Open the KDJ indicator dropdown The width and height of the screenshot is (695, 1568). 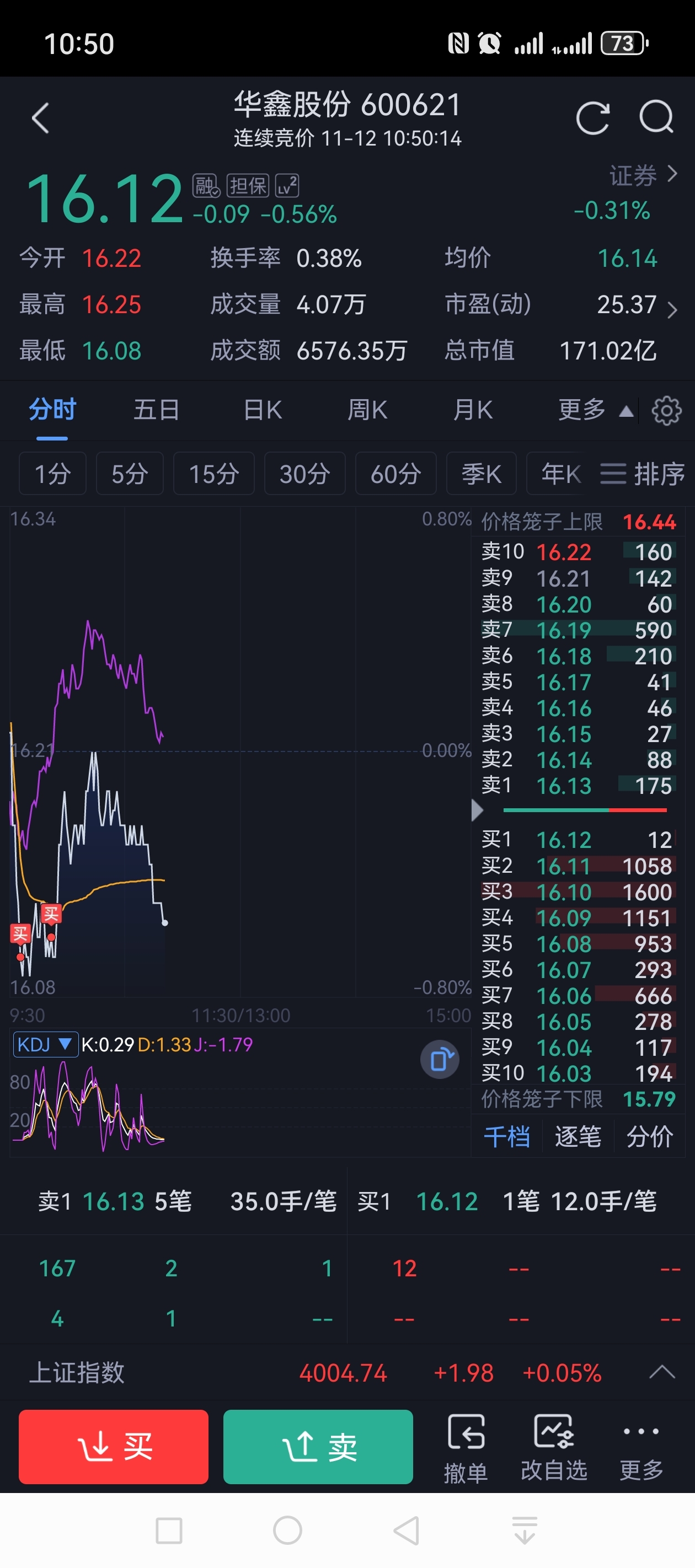click(46, 1045)
